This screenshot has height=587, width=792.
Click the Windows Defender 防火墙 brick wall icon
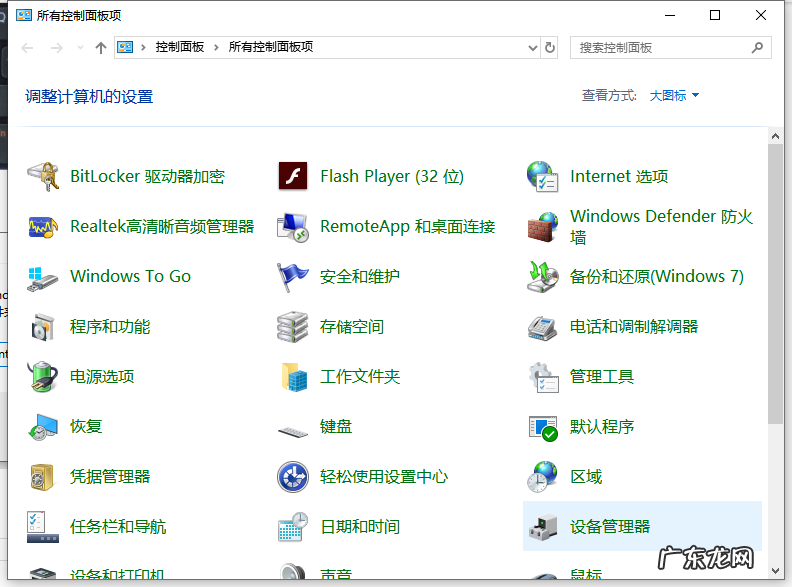coord(542,227)
